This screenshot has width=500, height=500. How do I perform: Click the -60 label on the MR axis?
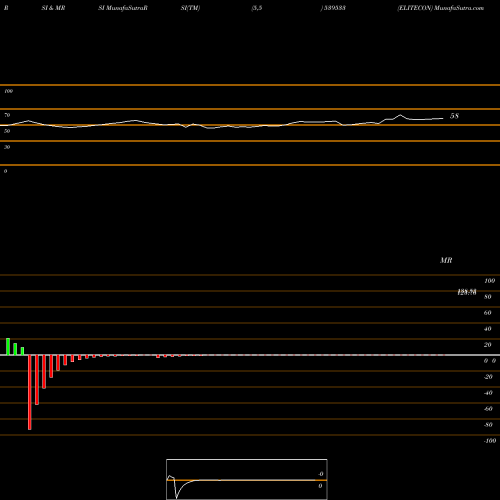point(488,409)
